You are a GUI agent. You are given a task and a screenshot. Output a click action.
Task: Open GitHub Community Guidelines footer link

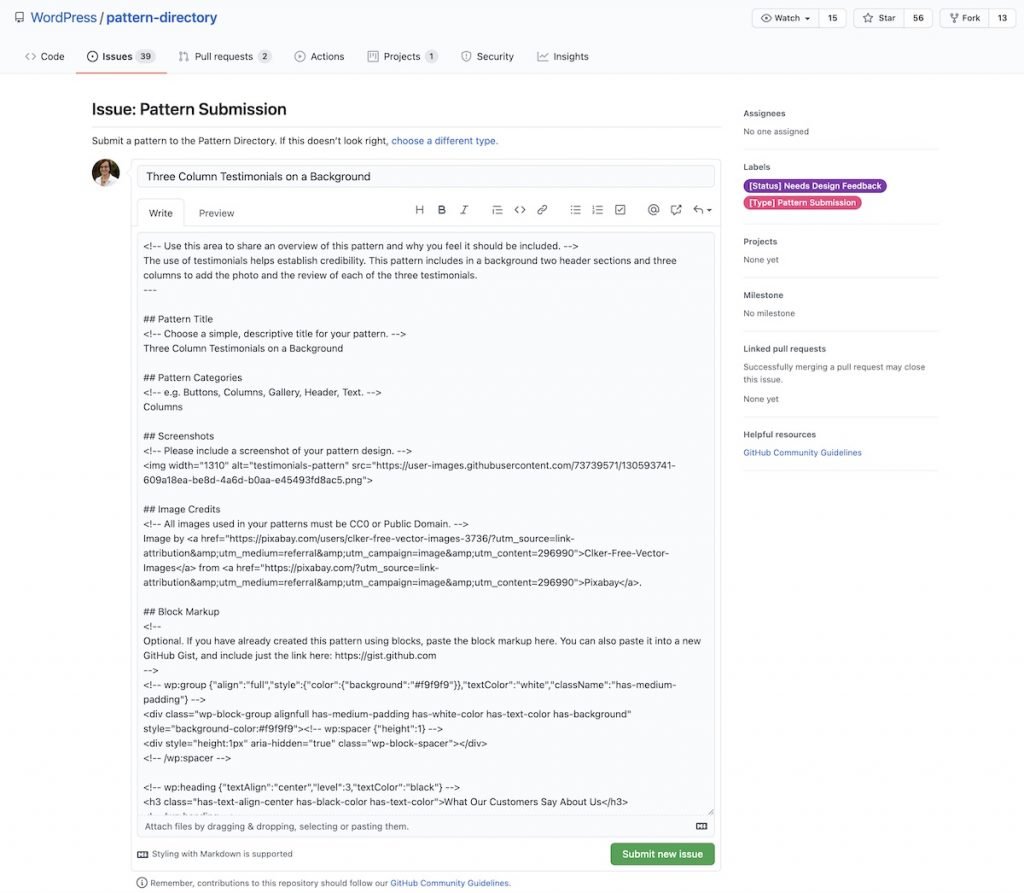450,883
